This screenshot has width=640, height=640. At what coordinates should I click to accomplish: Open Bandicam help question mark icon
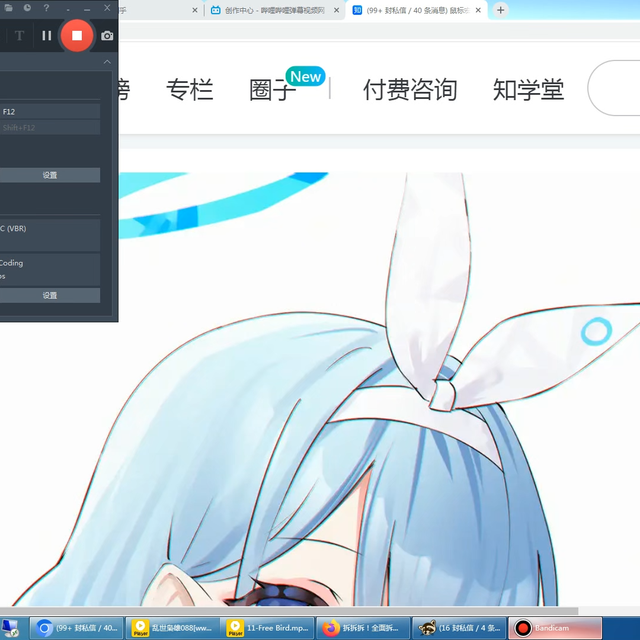[46, 8]
